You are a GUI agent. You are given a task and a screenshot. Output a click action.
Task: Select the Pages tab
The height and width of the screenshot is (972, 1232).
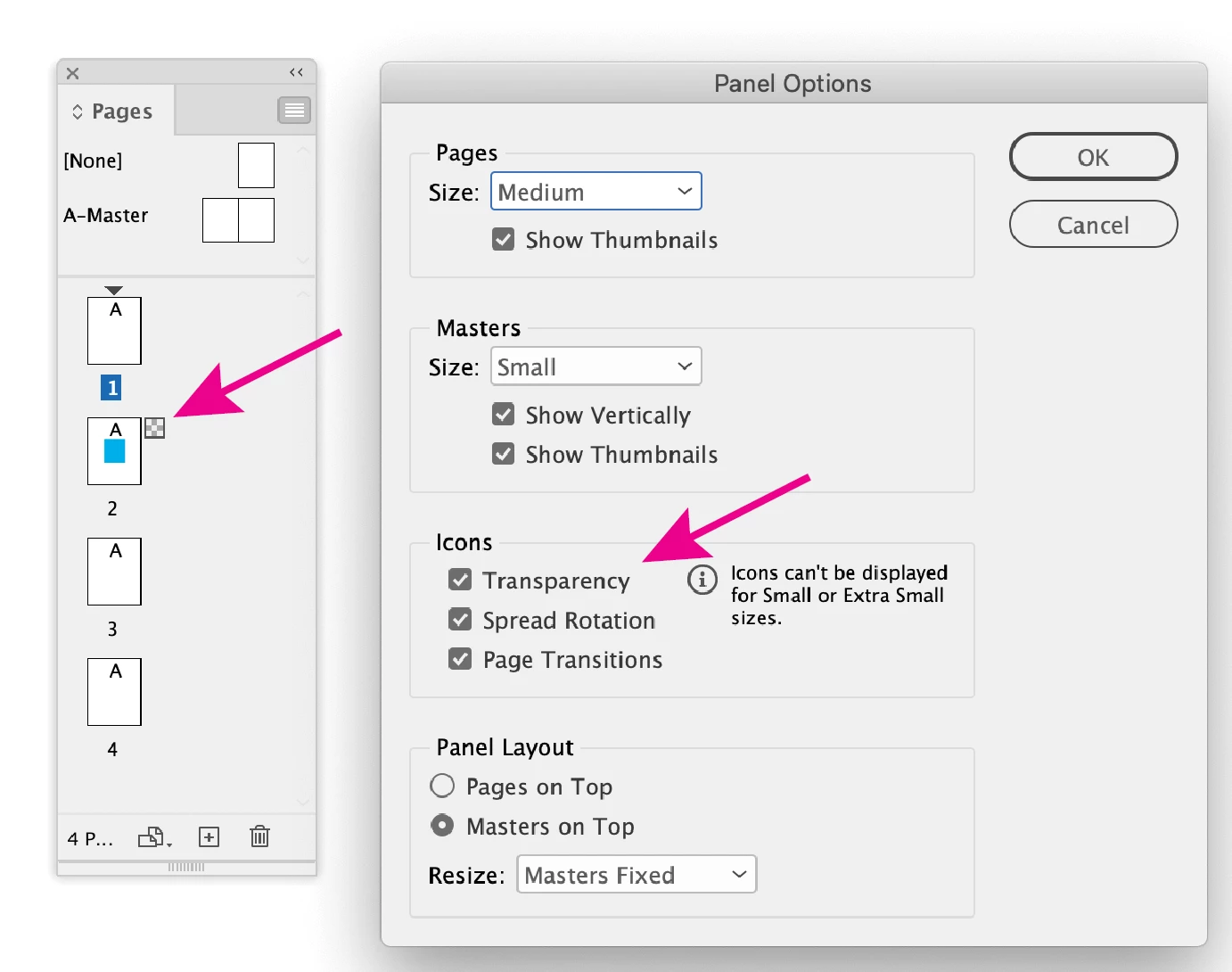116,111
